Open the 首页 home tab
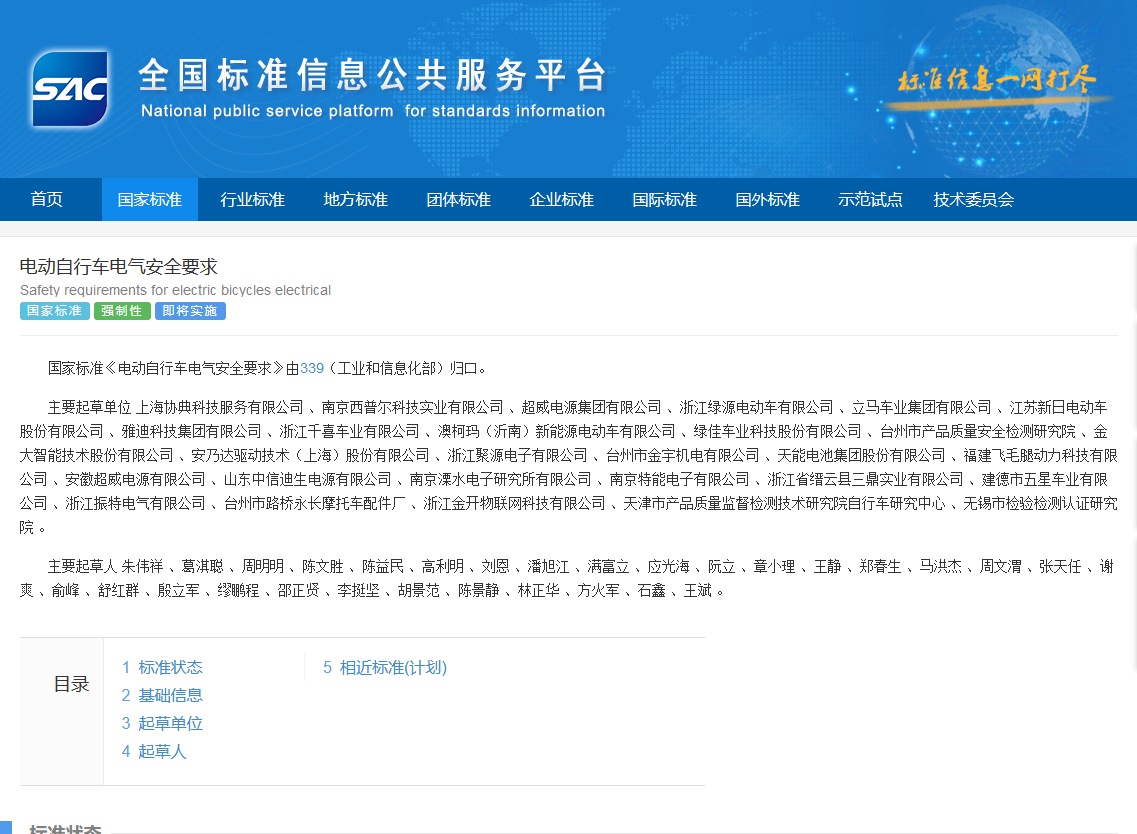1137x834 pixels. pos(47,200)
